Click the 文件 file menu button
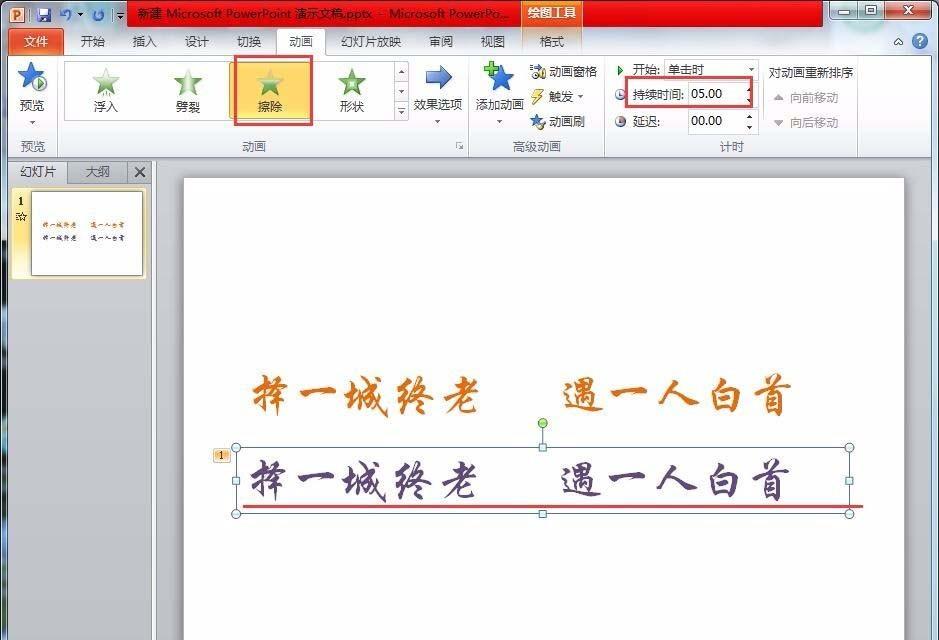The height and width of the screenshot is (640, 939). pos(36,42)
